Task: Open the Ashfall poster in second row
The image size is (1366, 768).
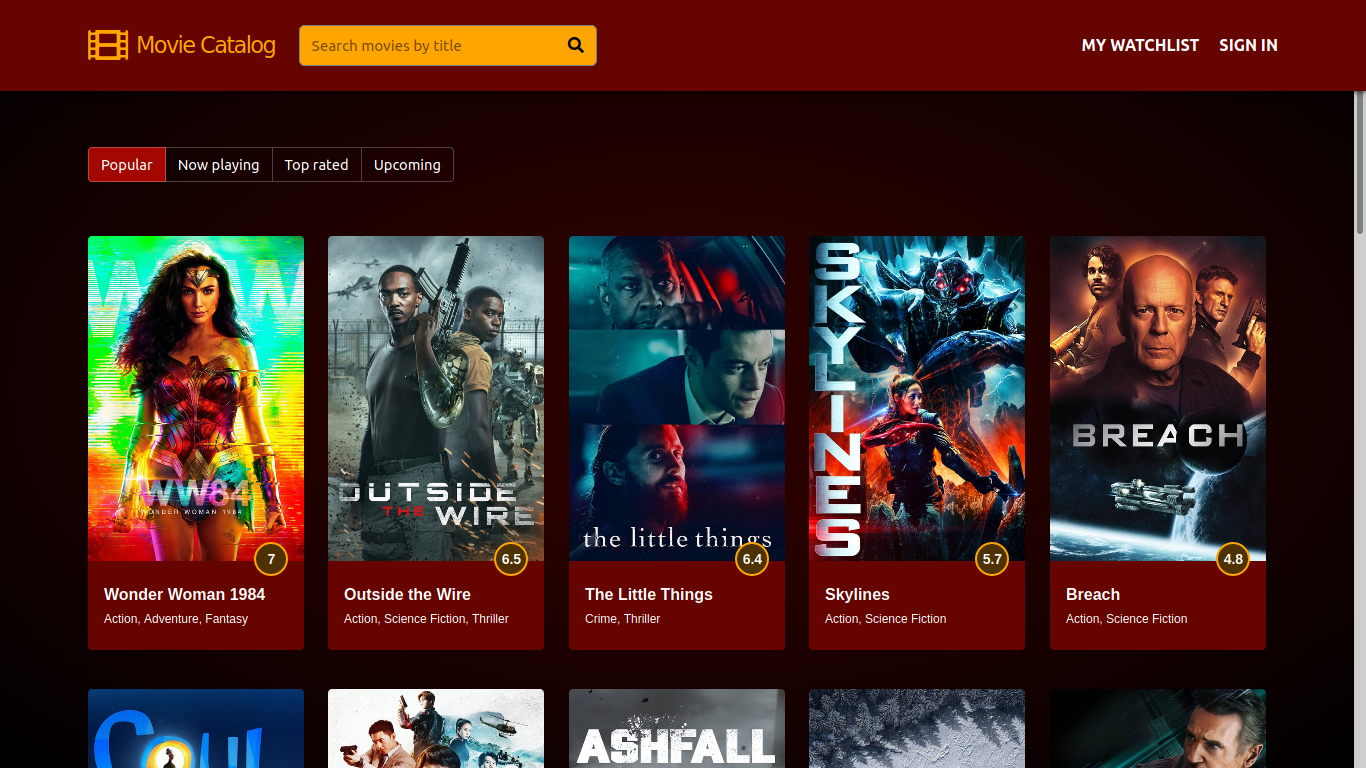Action: (677, 729)
